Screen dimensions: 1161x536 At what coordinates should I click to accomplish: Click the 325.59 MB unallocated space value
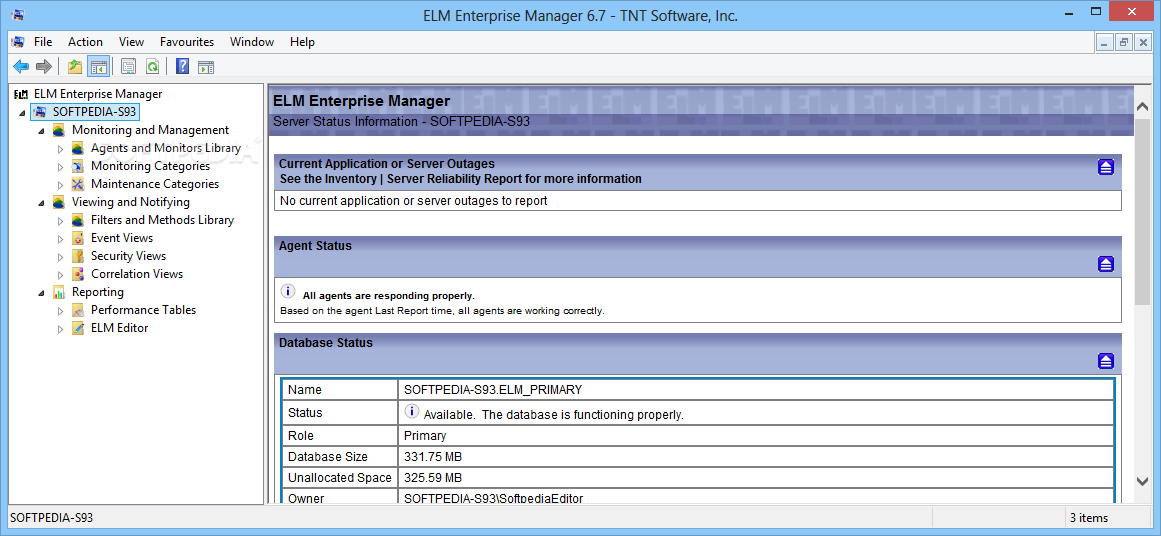click(433, 478)
